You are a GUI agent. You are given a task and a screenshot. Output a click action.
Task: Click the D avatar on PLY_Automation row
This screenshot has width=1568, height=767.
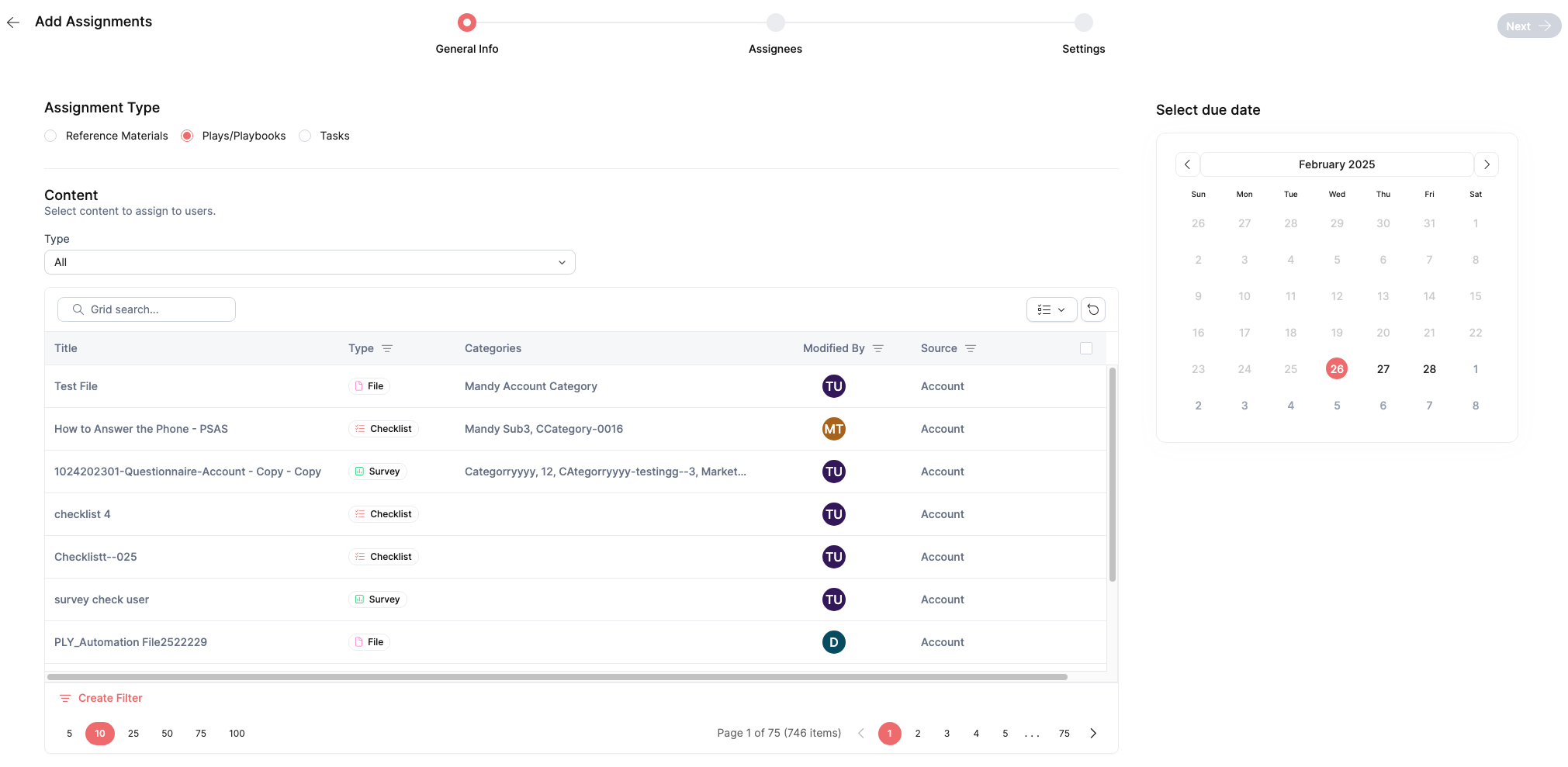pyautogui.click(x=834, y=642)
